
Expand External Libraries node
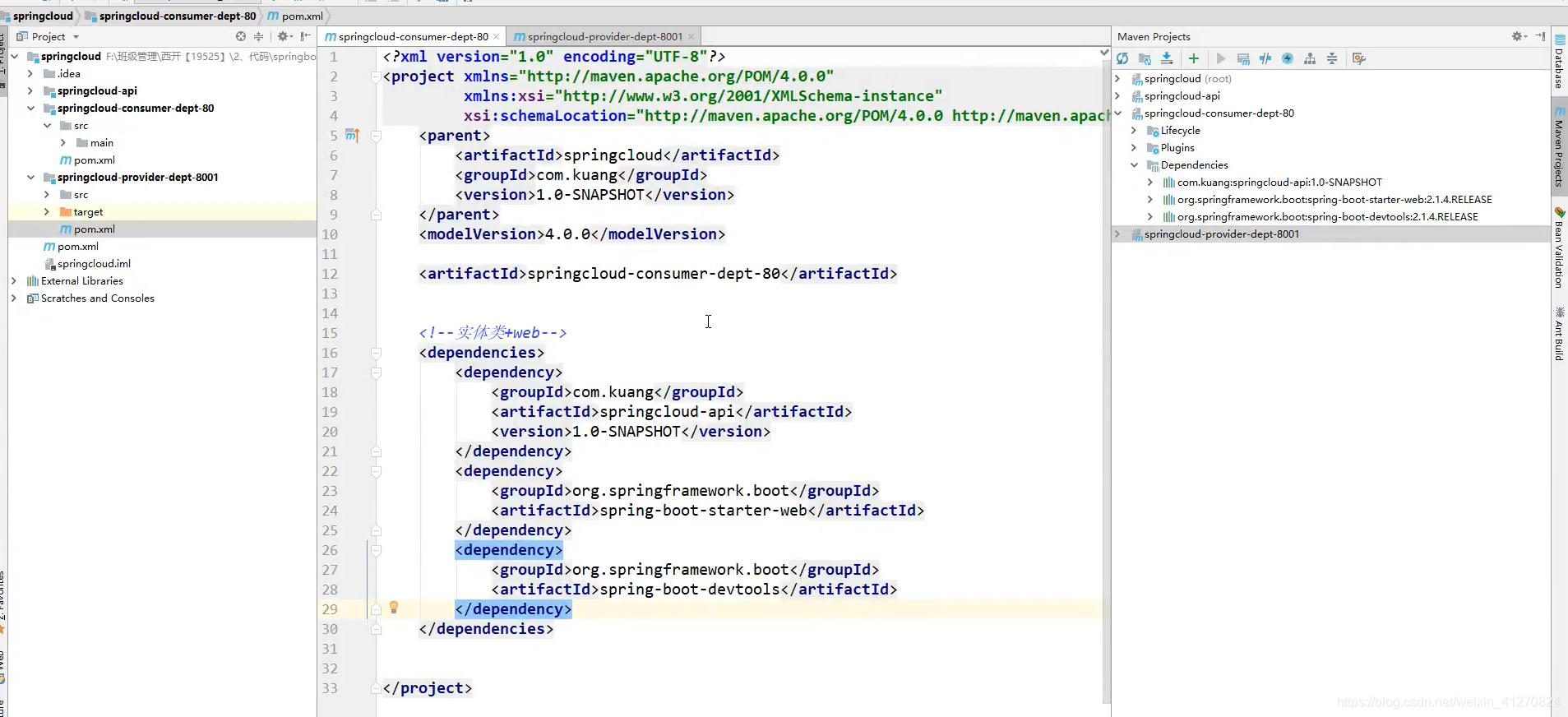point(14,280)
